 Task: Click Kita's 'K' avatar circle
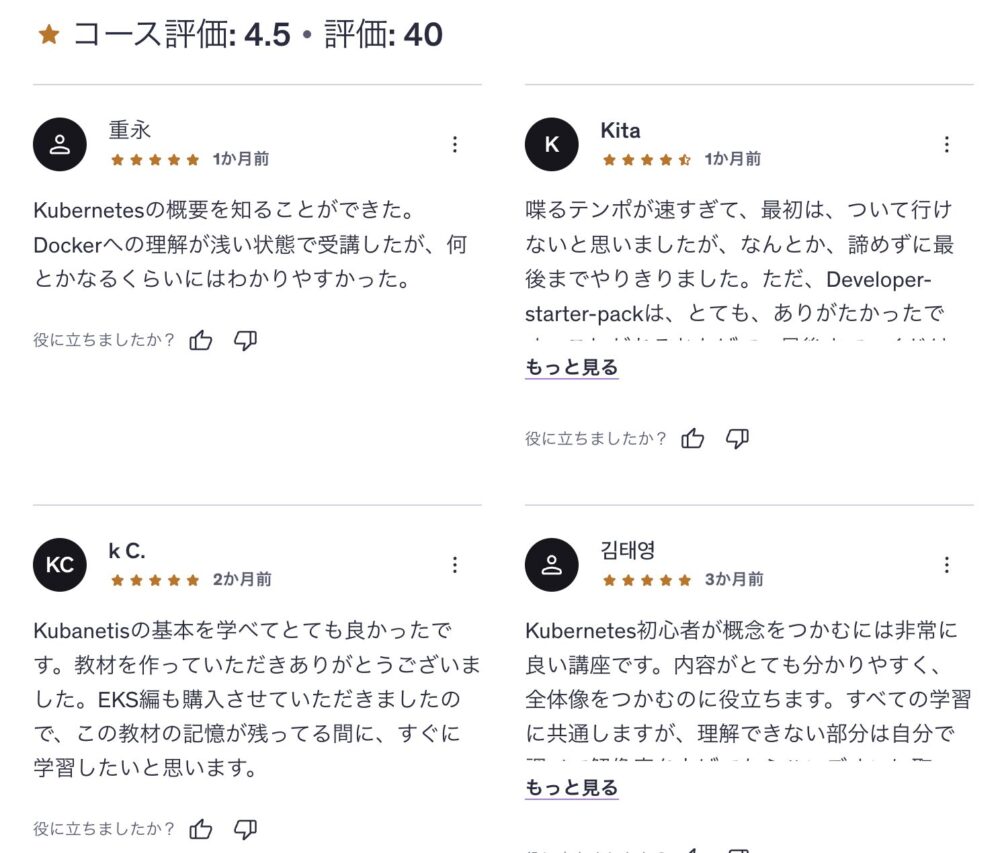pos(552,144)
